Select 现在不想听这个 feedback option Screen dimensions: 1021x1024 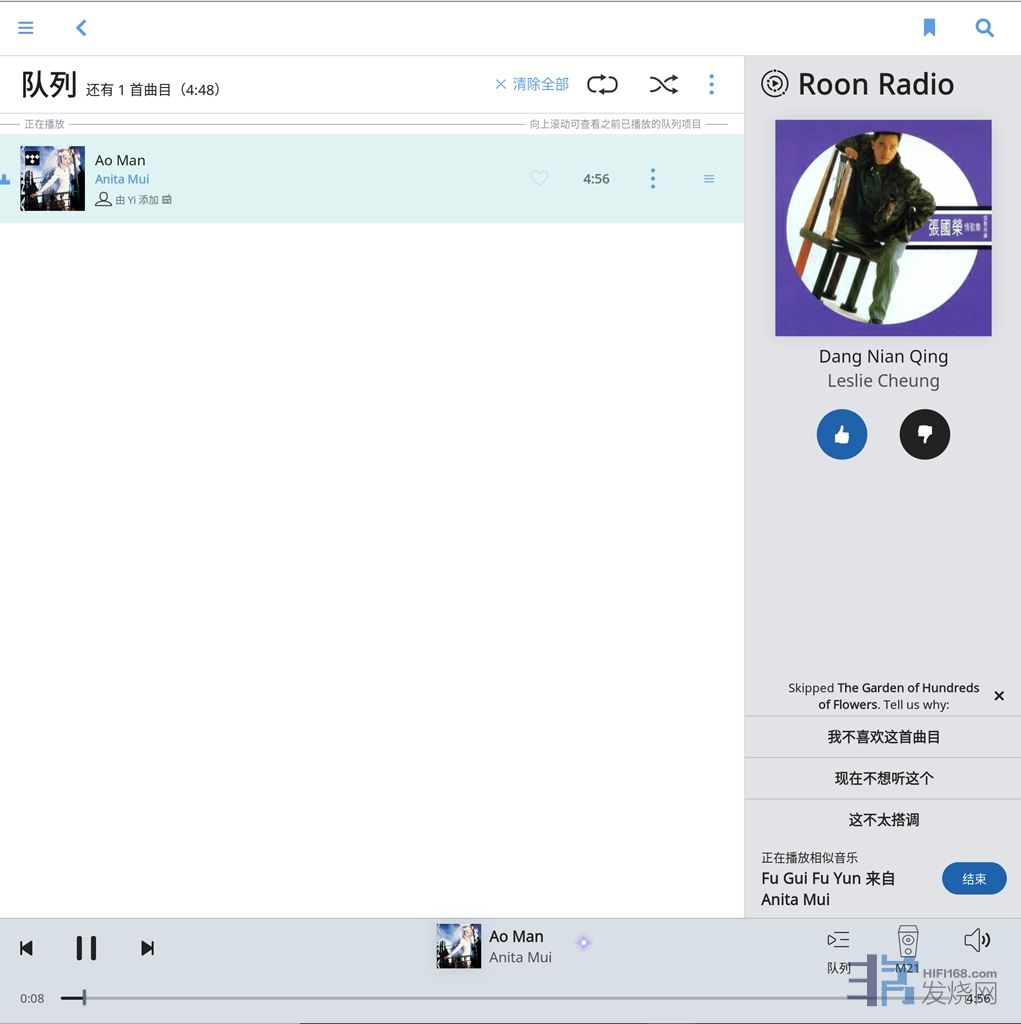point(883,778)
